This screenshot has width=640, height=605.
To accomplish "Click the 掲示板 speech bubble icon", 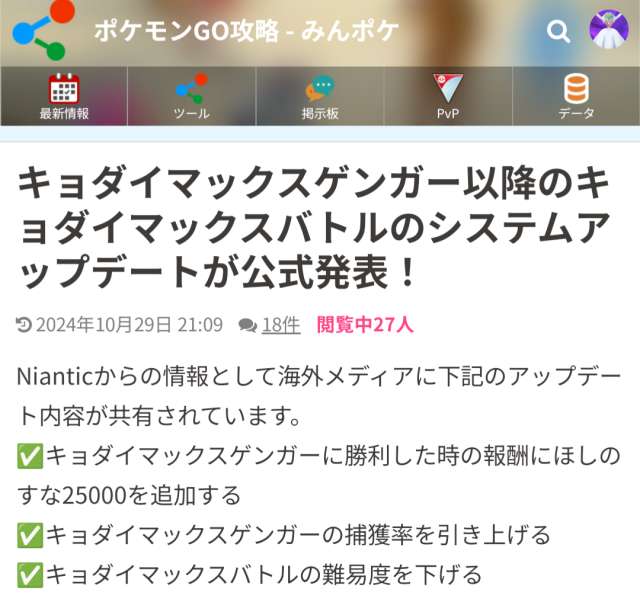I will (x=320, y=88).
